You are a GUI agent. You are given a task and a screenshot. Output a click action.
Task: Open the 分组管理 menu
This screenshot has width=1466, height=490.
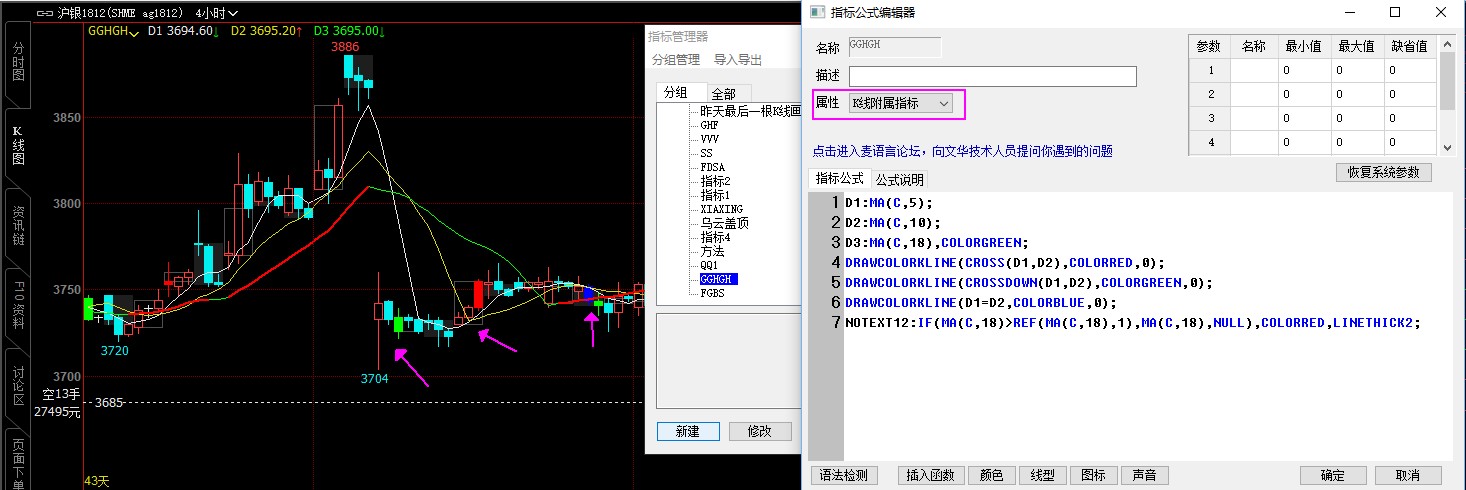point(676,60)
